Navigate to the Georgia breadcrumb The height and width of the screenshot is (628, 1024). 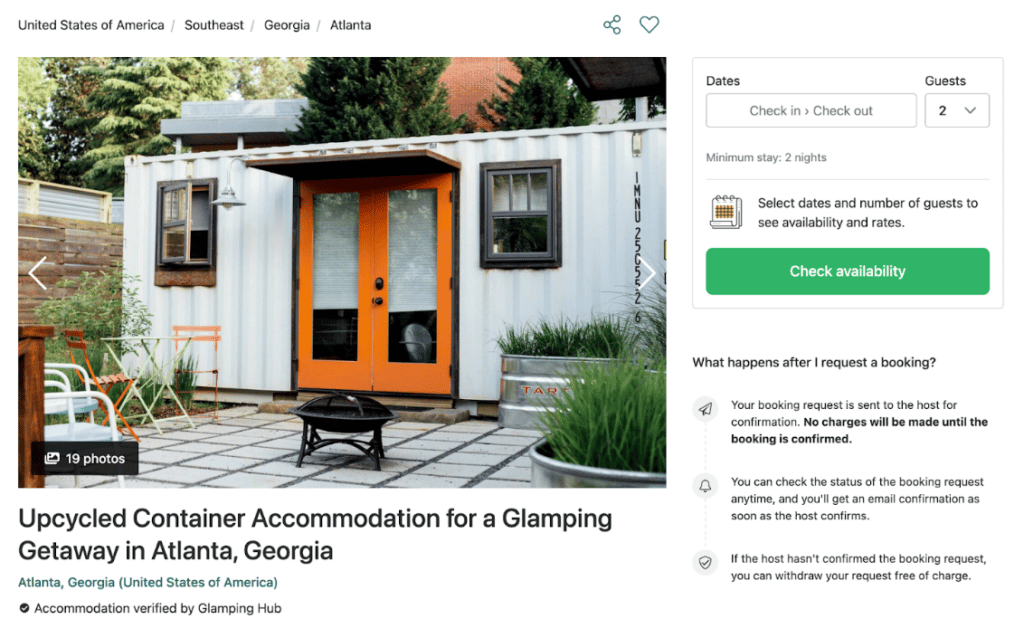click(x=287, y=25)
